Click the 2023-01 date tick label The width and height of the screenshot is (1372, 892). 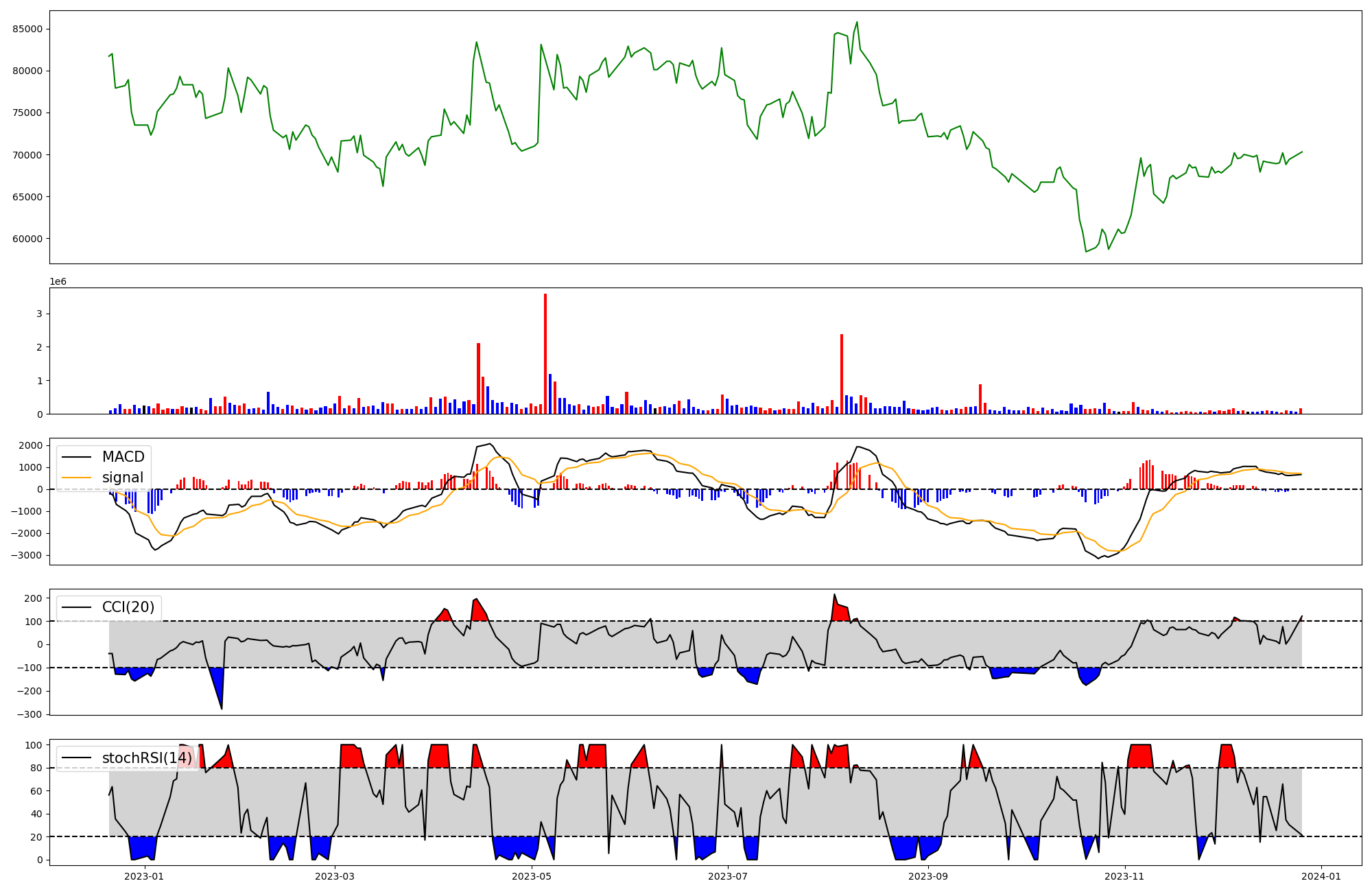click(x=144, y=876)
